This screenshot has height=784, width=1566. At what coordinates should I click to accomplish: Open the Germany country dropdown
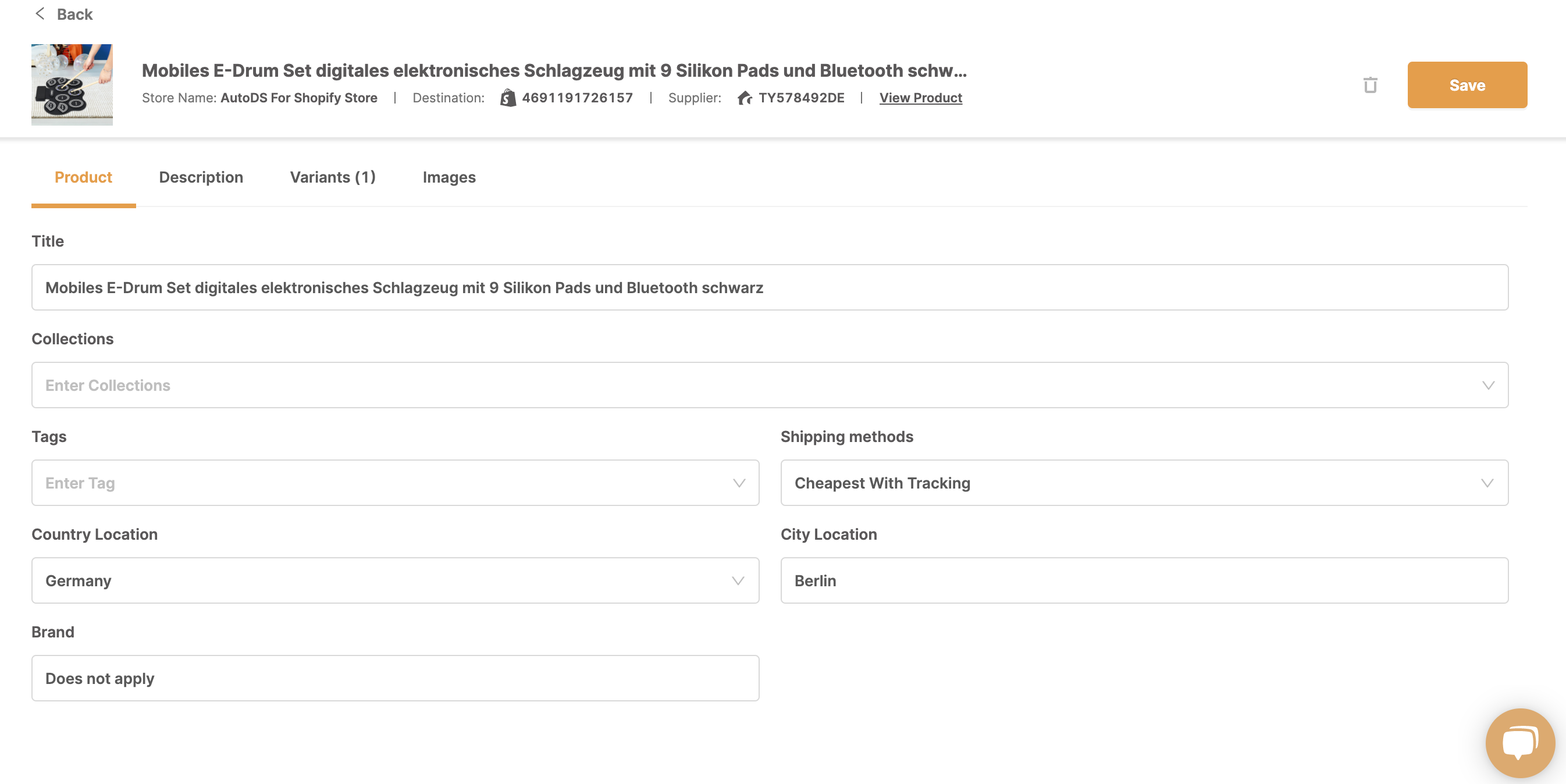(x=395, y=580)
